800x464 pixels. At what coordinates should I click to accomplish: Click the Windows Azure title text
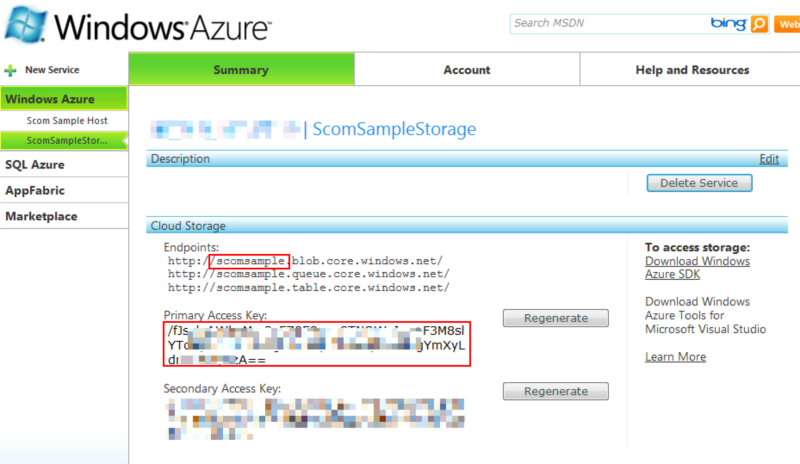tap(162, 27)
